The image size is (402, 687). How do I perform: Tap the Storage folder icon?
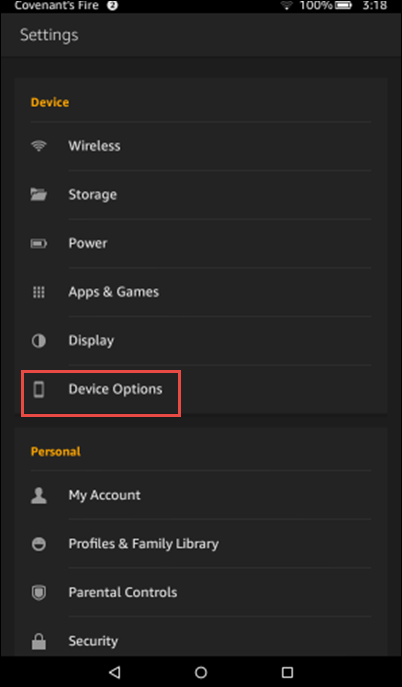click(x=39, y=195)
